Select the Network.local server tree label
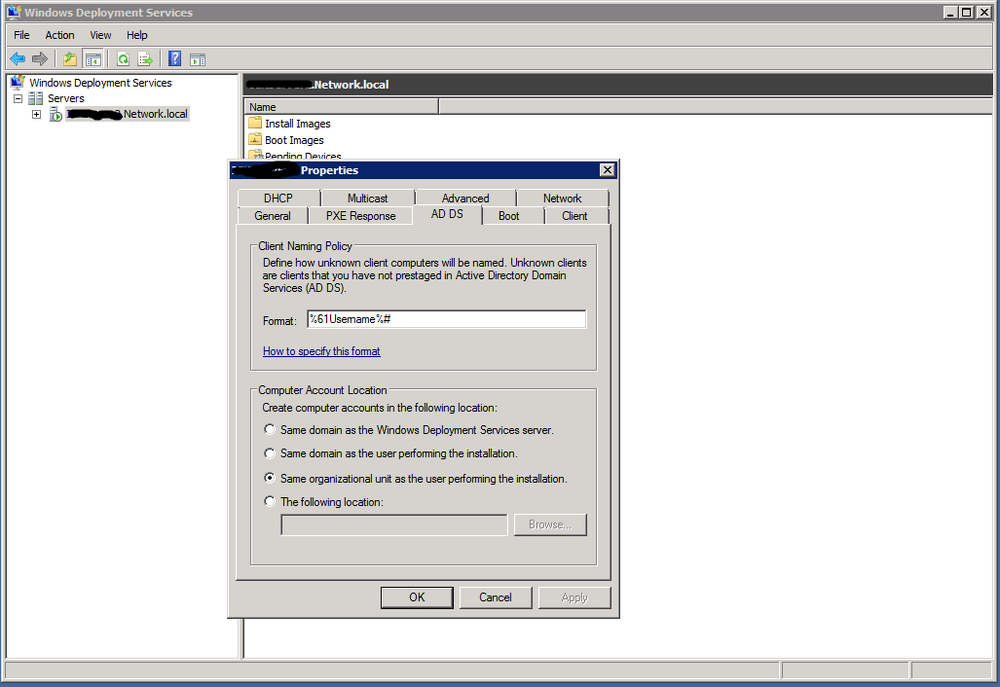1000x687 pixels. (128, 114)
